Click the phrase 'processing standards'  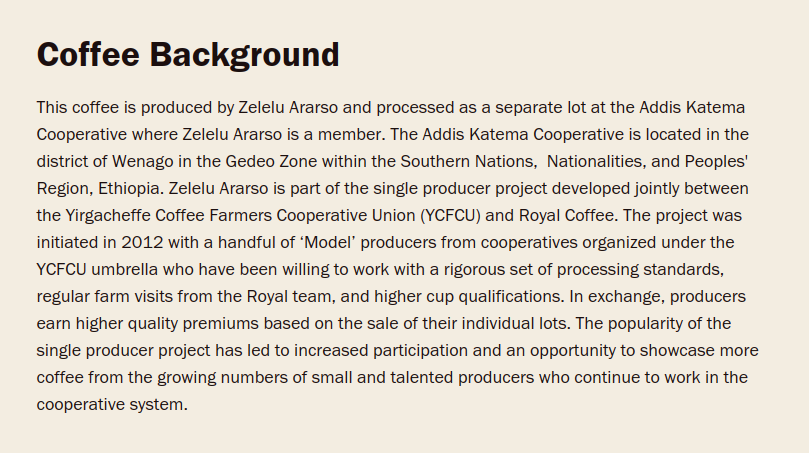639,269
